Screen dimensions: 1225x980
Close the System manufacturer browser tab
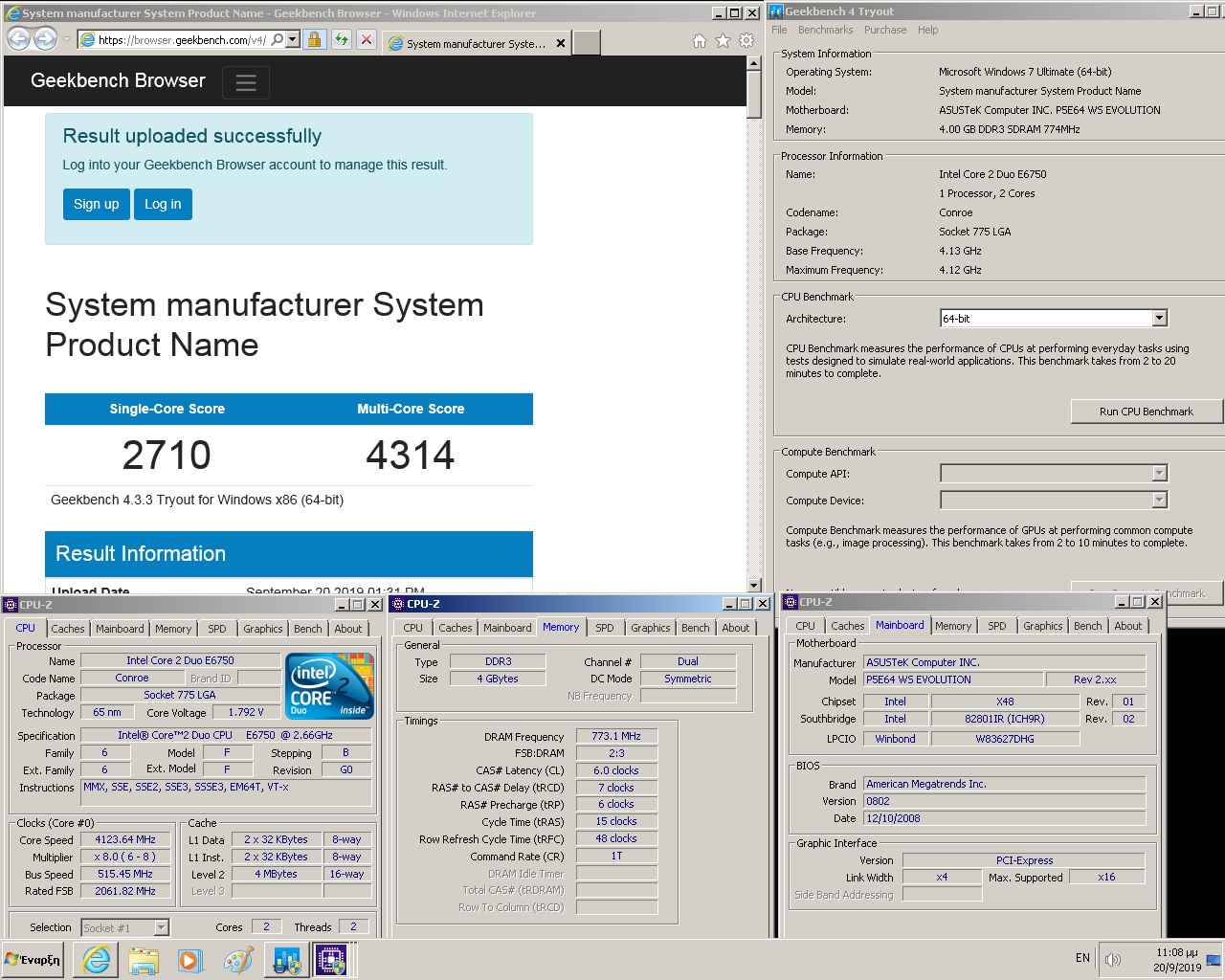(561, 43)
